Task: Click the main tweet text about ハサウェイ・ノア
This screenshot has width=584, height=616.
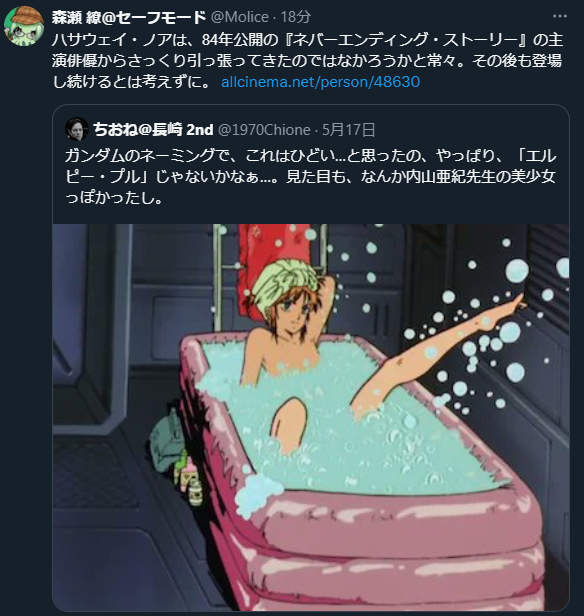Action: click(307, 61)
